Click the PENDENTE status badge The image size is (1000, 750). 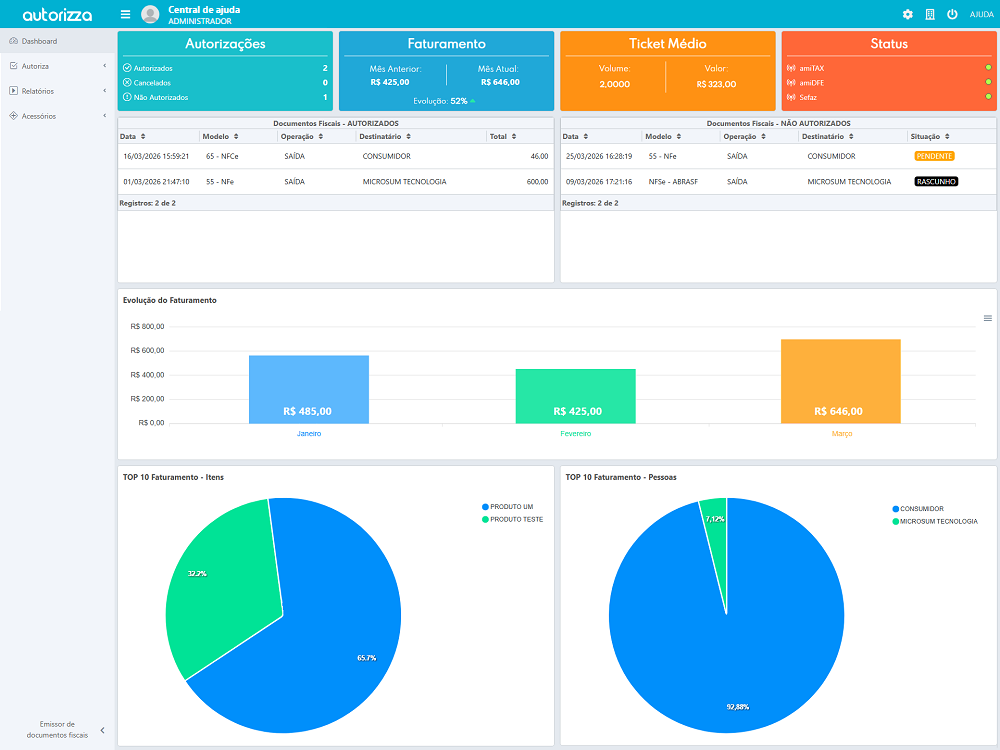click(x=933, y=156)
